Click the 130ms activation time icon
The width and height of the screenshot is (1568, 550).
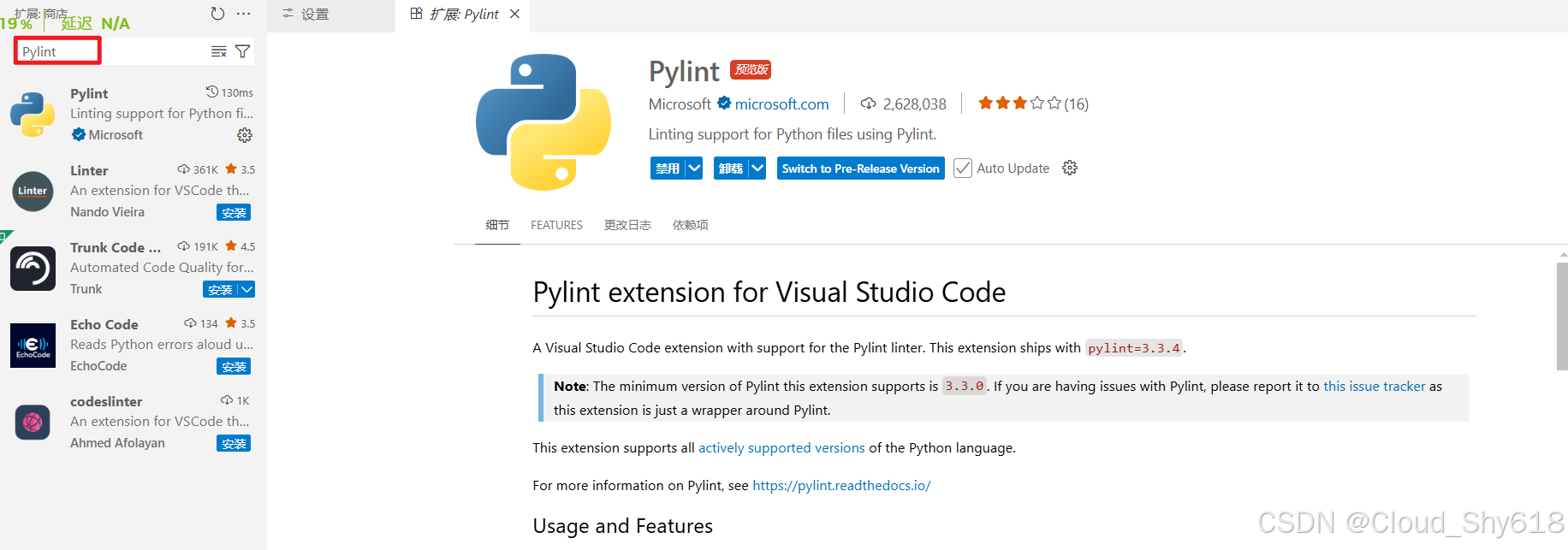click(x=212, y=92)
